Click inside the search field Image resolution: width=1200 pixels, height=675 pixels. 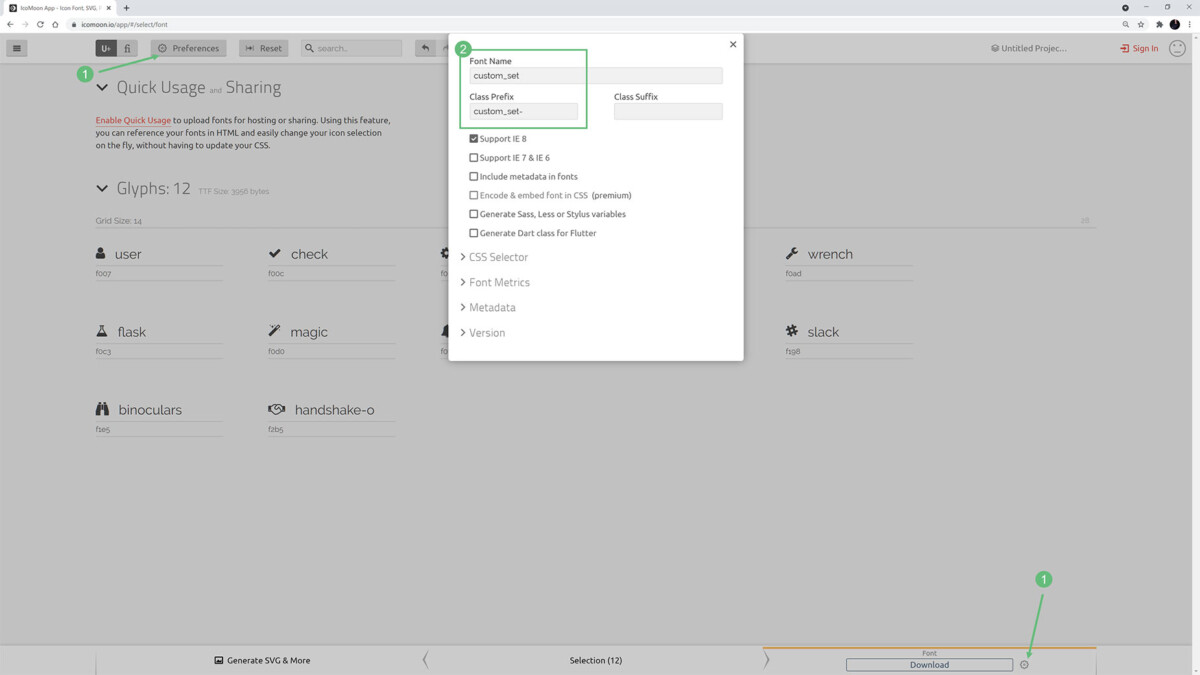[x=351, y=47]
